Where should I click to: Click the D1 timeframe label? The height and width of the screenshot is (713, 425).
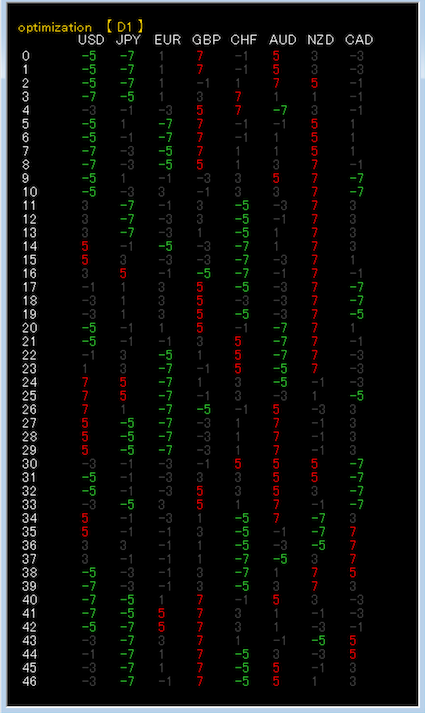coord(124,27)
